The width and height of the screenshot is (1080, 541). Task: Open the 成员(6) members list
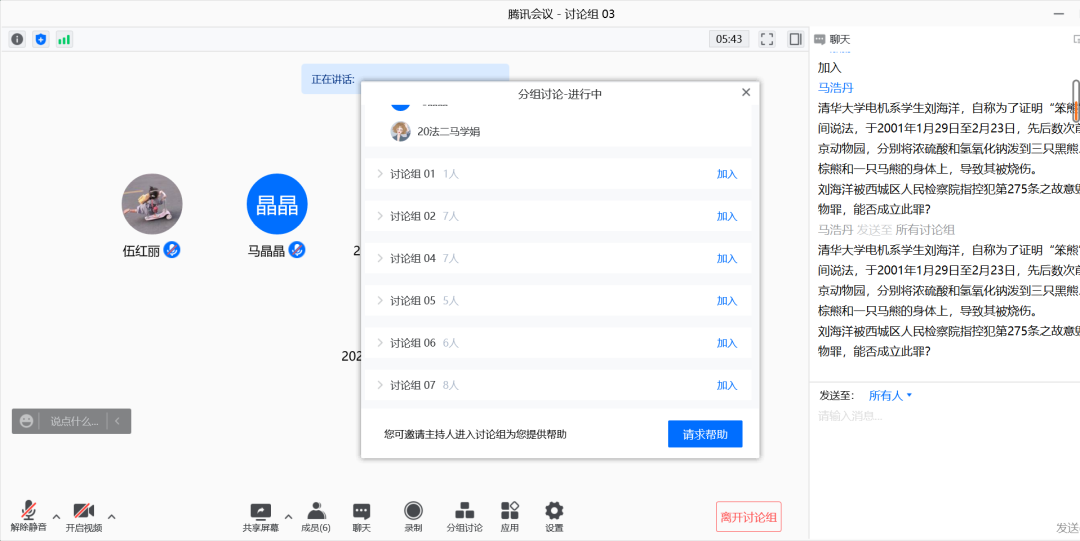[316, 516]
